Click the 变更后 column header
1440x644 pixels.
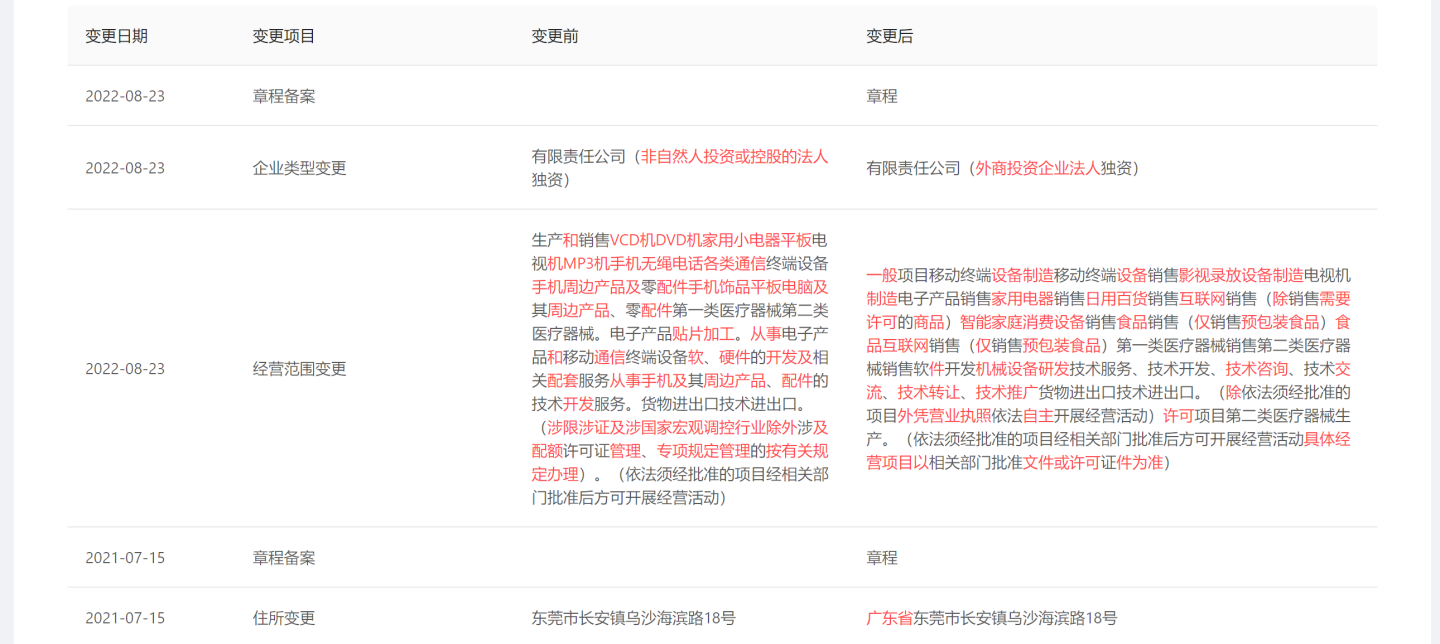[890, 36]
